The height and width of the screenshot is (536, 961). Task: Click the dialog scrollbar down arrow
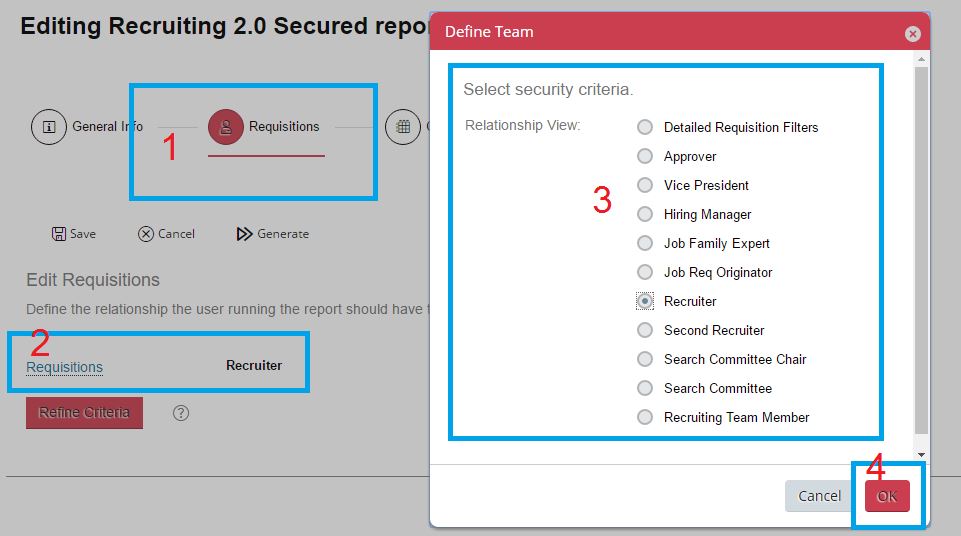[921, 455]
